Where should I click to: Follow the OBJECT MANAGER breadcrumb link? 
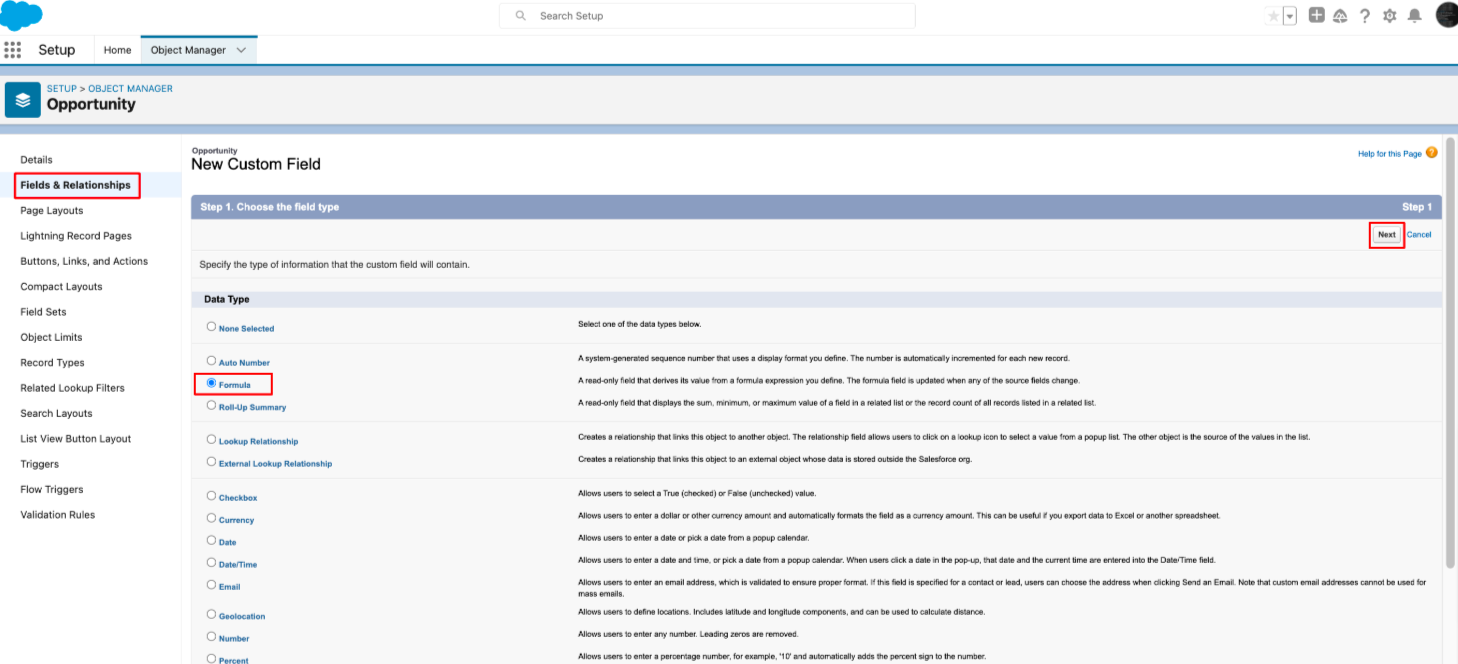(130, 88)
